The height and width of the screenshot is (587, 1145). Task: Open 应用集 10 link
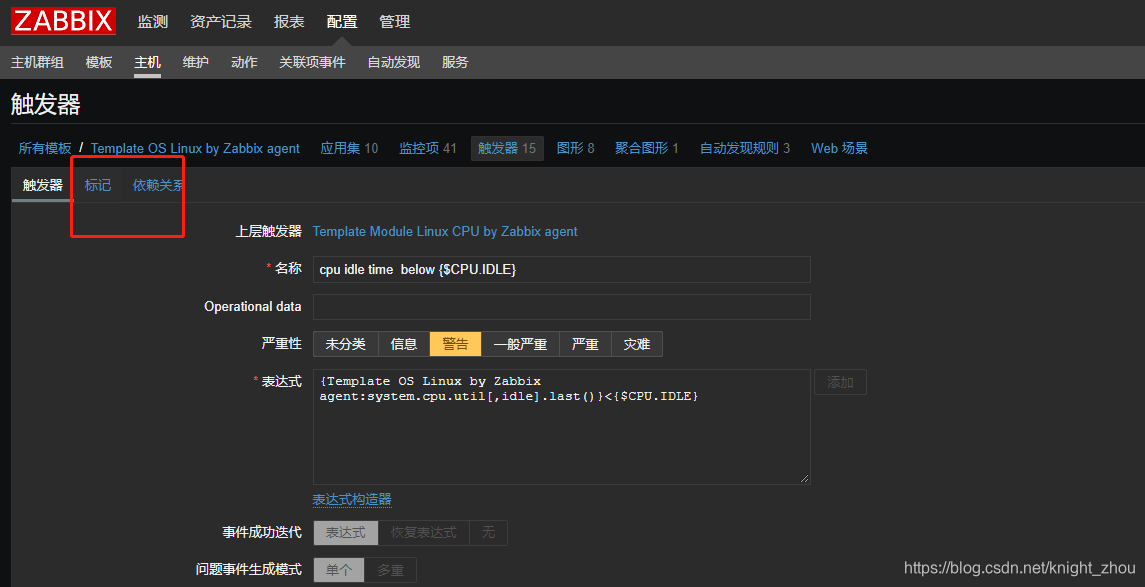[349, 148]
